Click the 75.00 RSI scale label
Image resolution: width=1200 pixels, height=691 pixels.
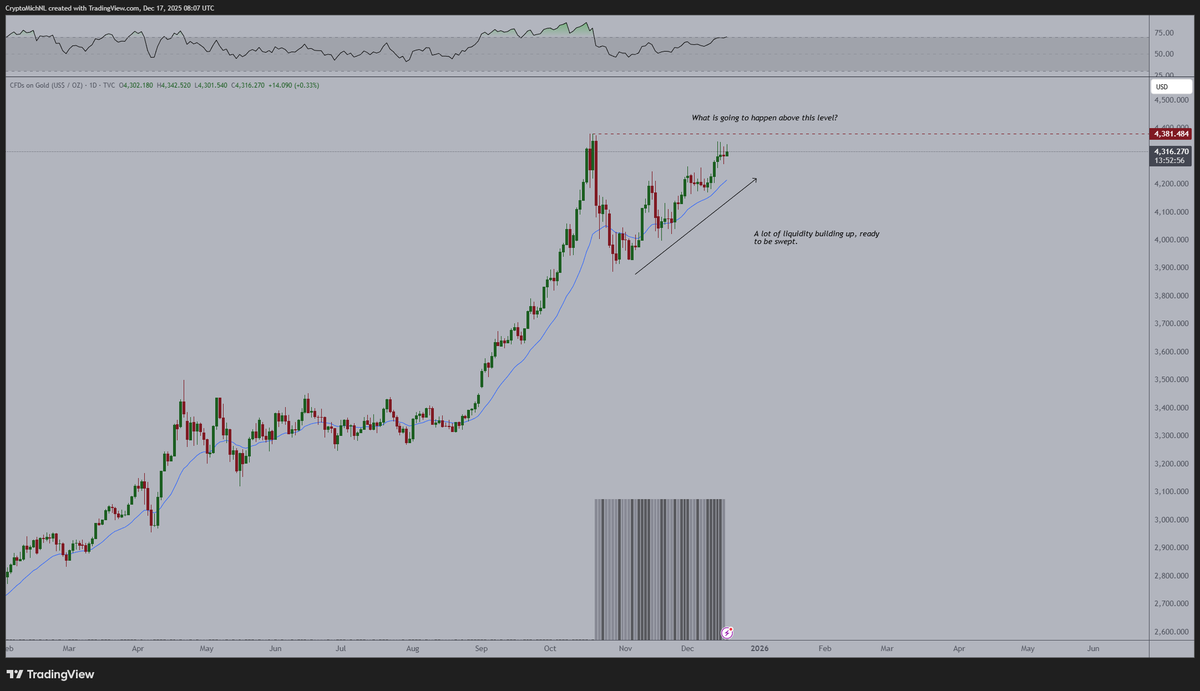tap(1164, 32)
